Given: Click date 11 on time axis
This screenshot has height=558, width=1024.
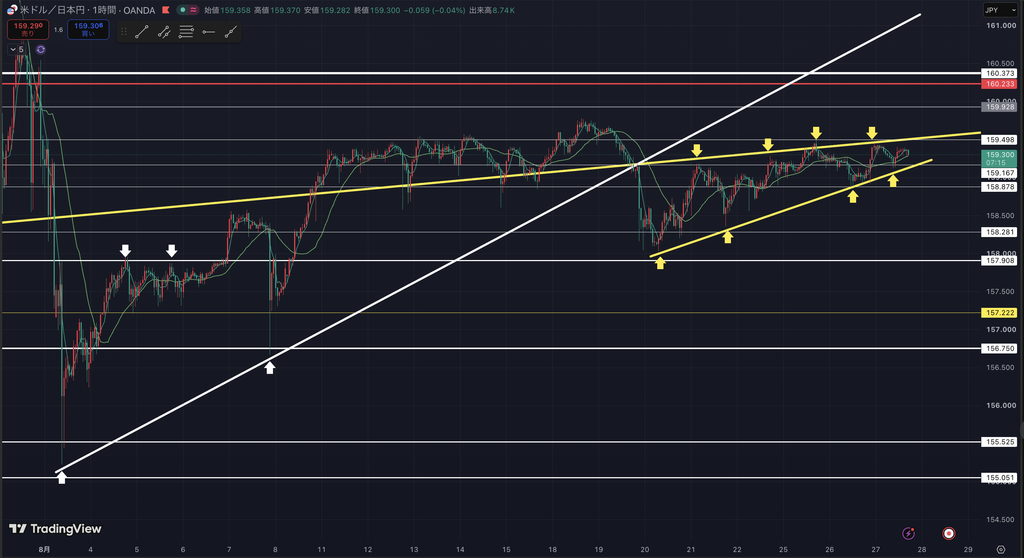Looking at the screenshot, I should 322,550.
